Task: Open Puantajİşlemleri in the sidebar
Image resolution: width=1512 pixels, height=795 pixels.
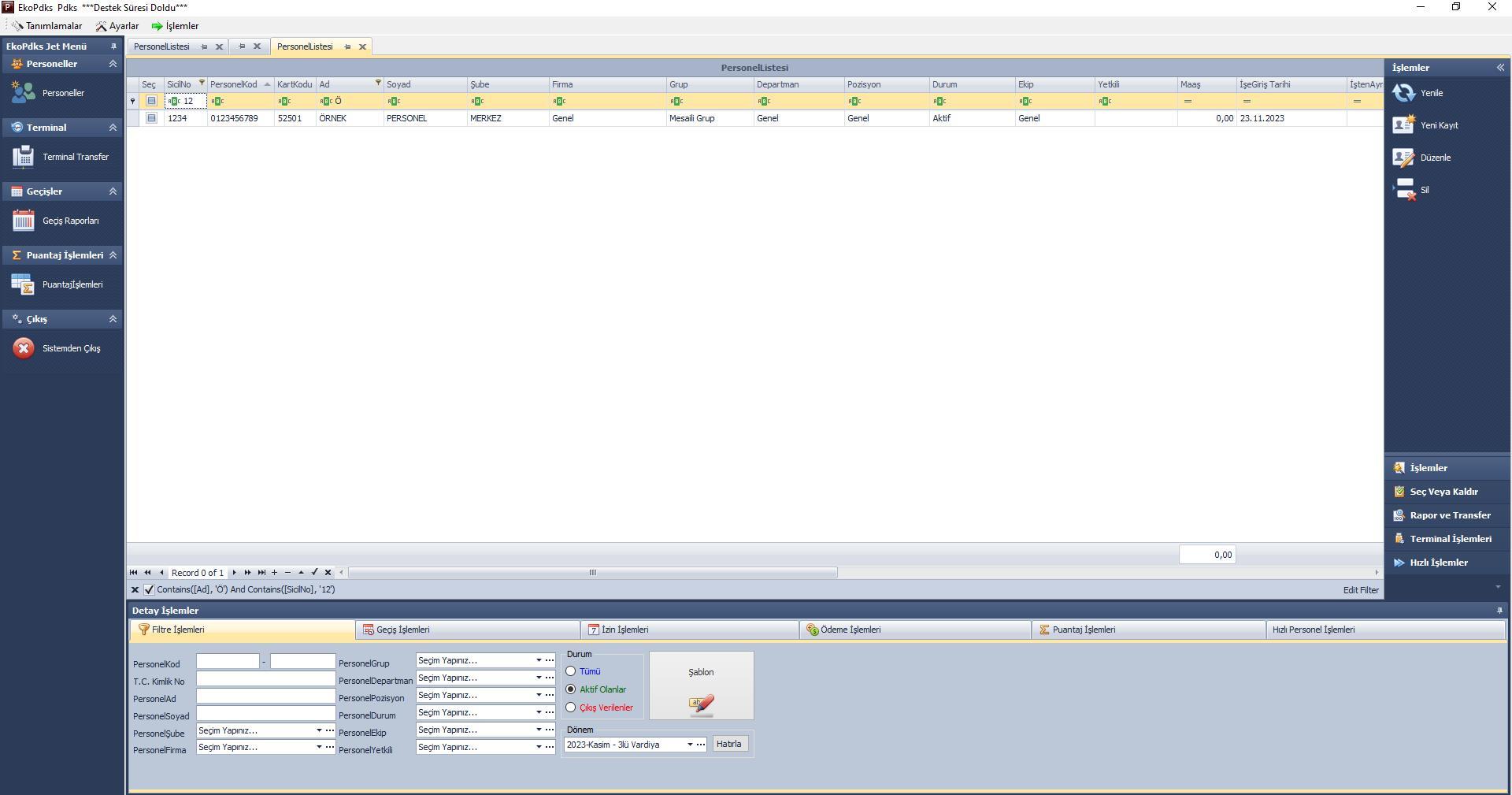Action: click(x=24, y=284)
